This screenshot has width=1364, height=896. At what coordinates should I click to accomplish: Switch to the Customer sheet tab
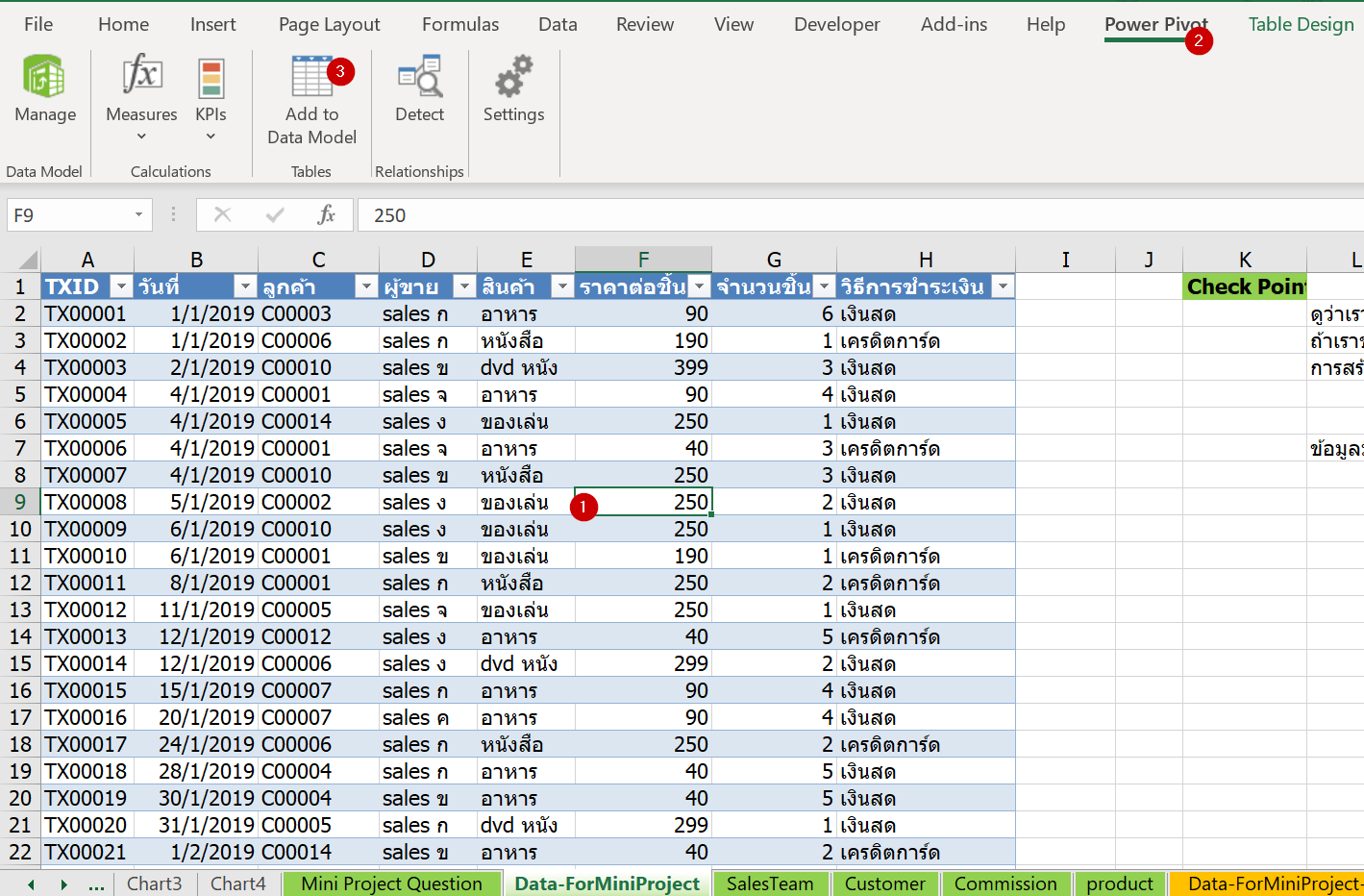(x=885, y=883)
